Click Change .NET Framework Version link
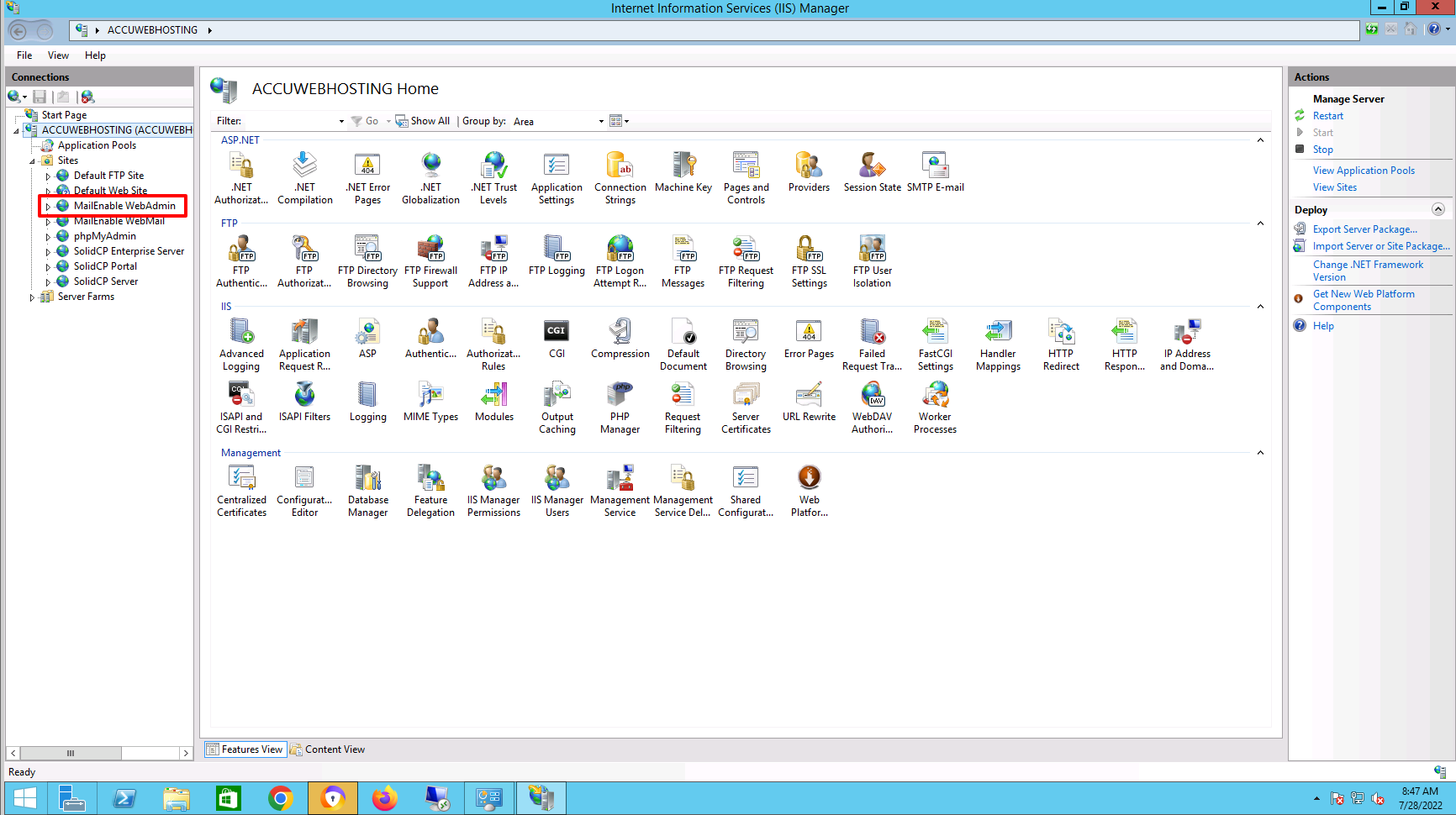 click(x=1368, y=271)
